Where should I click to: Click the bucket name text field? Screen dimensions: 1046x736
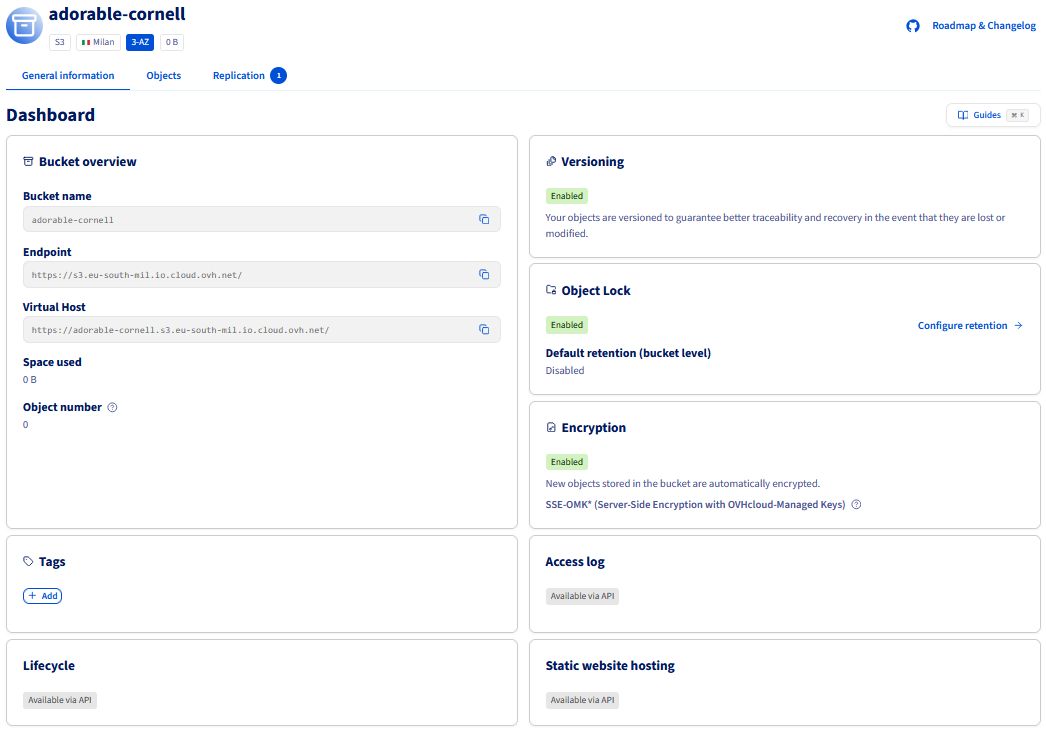coord(250,219)
